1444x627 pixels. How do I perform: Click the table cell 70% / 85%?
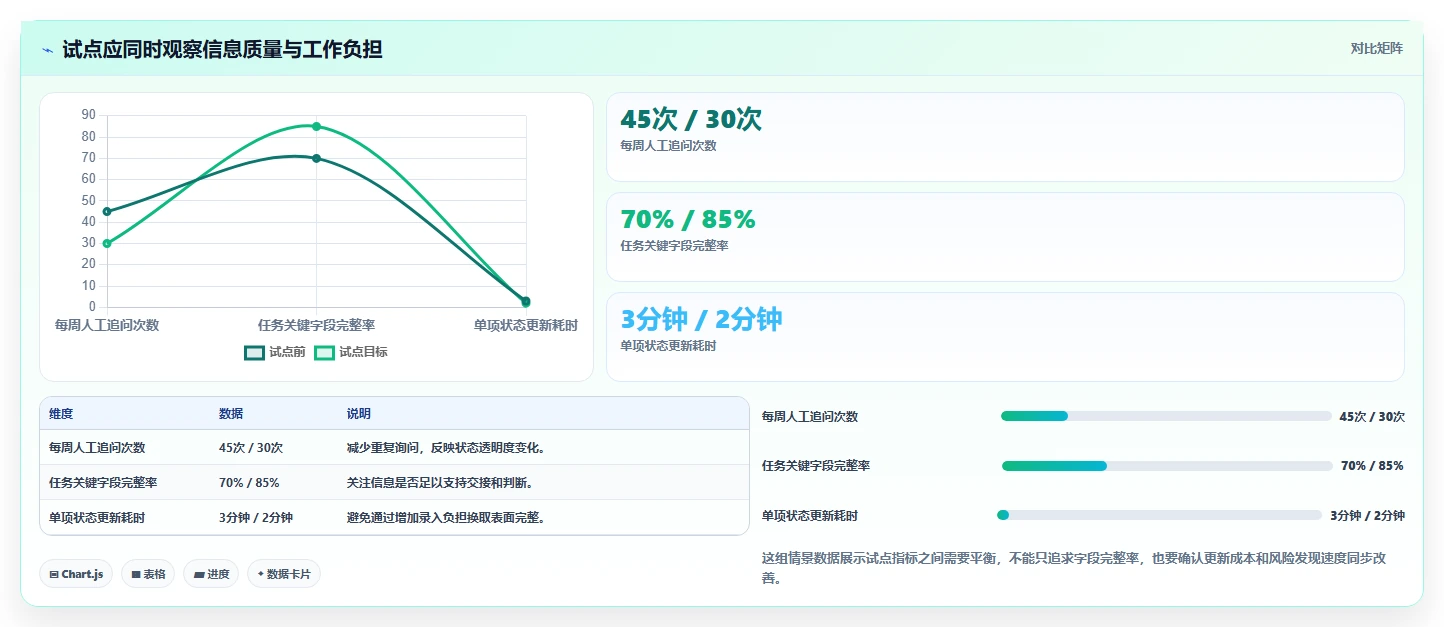(249, 483)
